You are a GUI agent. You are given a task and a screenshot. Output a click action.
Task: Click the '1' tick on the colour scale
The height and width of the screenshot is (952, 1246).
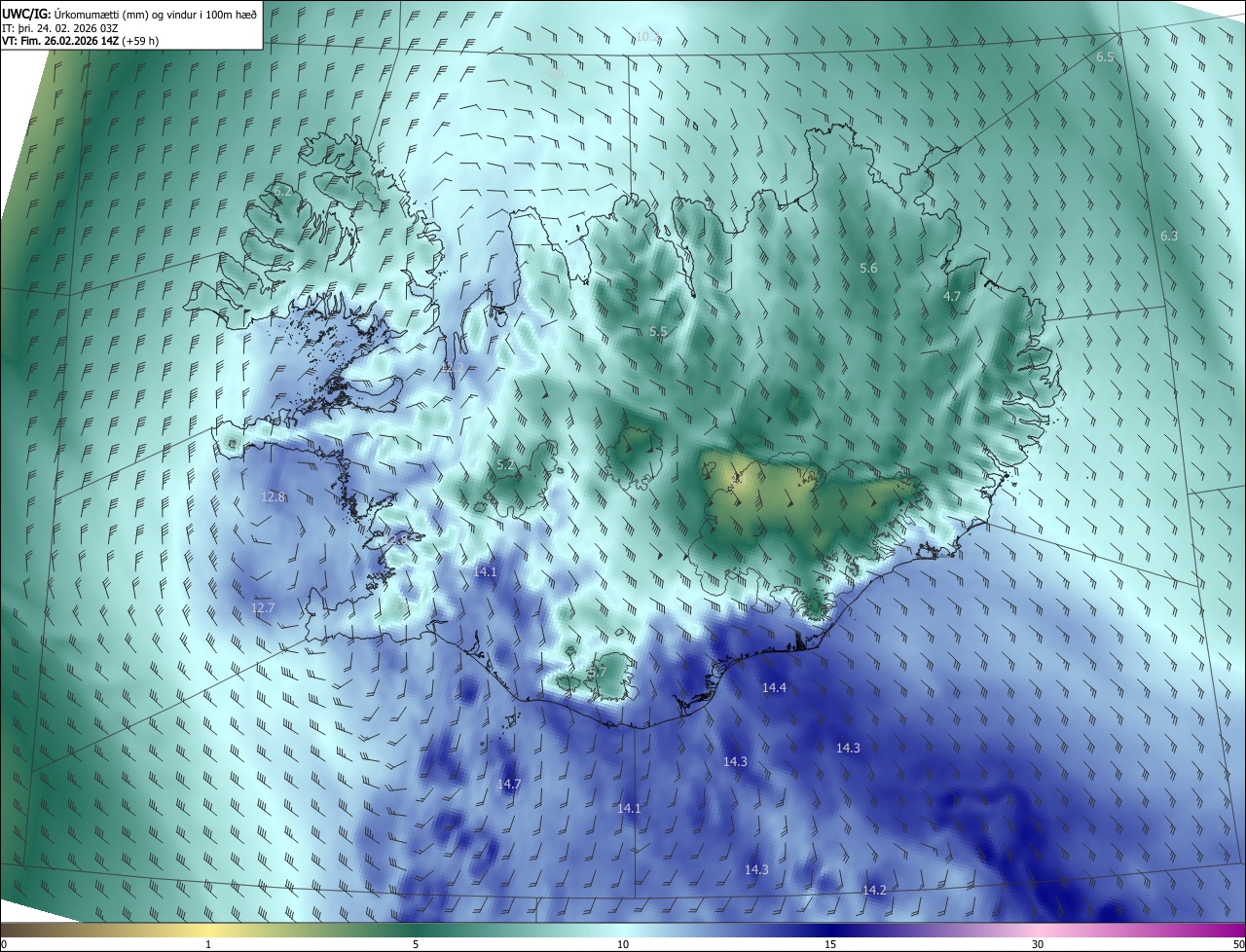[x=208, y=945]
